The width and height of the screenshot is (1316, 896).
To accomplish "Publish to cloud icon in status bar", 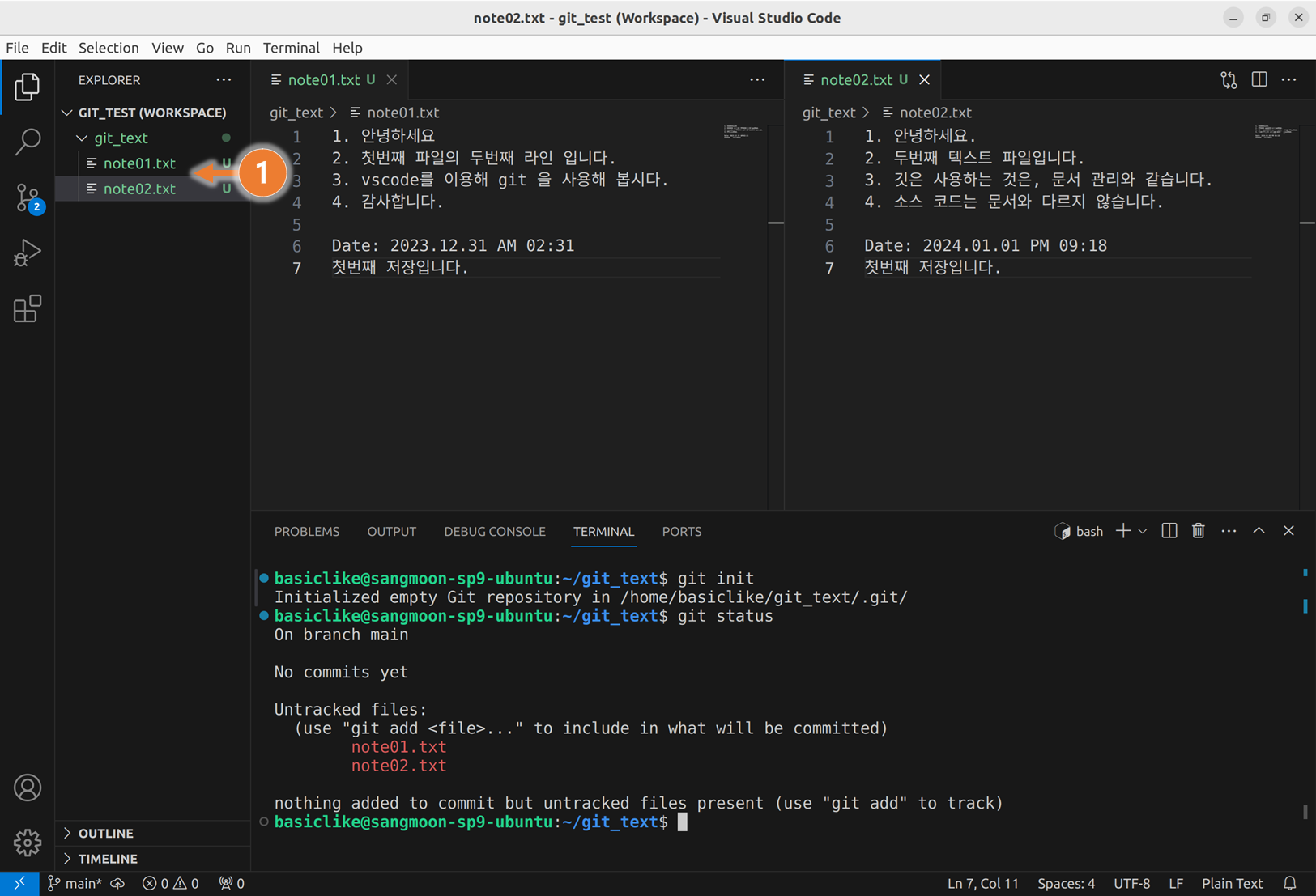I will click(118, 883).
